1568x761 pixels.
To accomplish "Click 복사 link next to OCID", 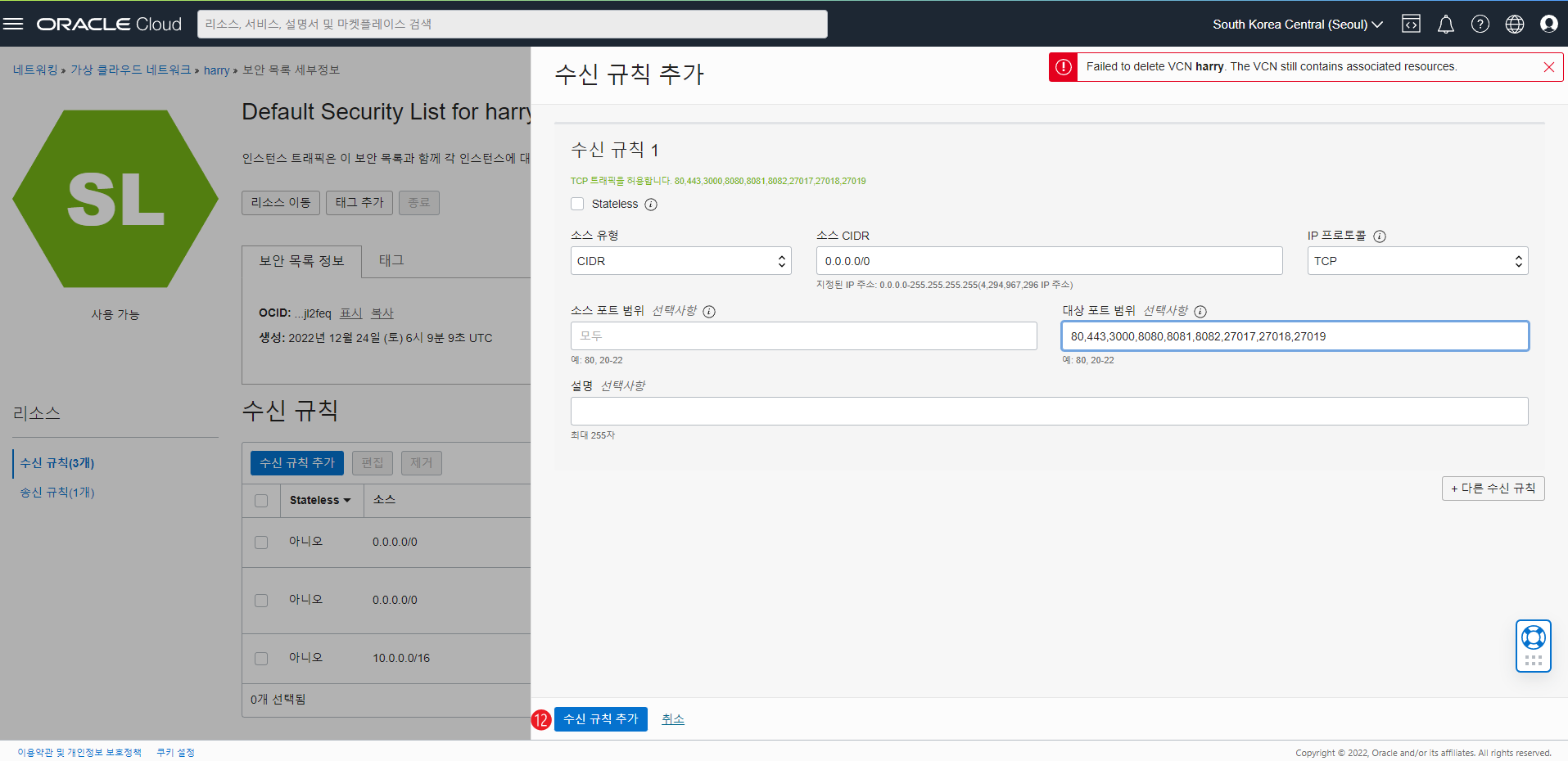I will tap(382, 313).
